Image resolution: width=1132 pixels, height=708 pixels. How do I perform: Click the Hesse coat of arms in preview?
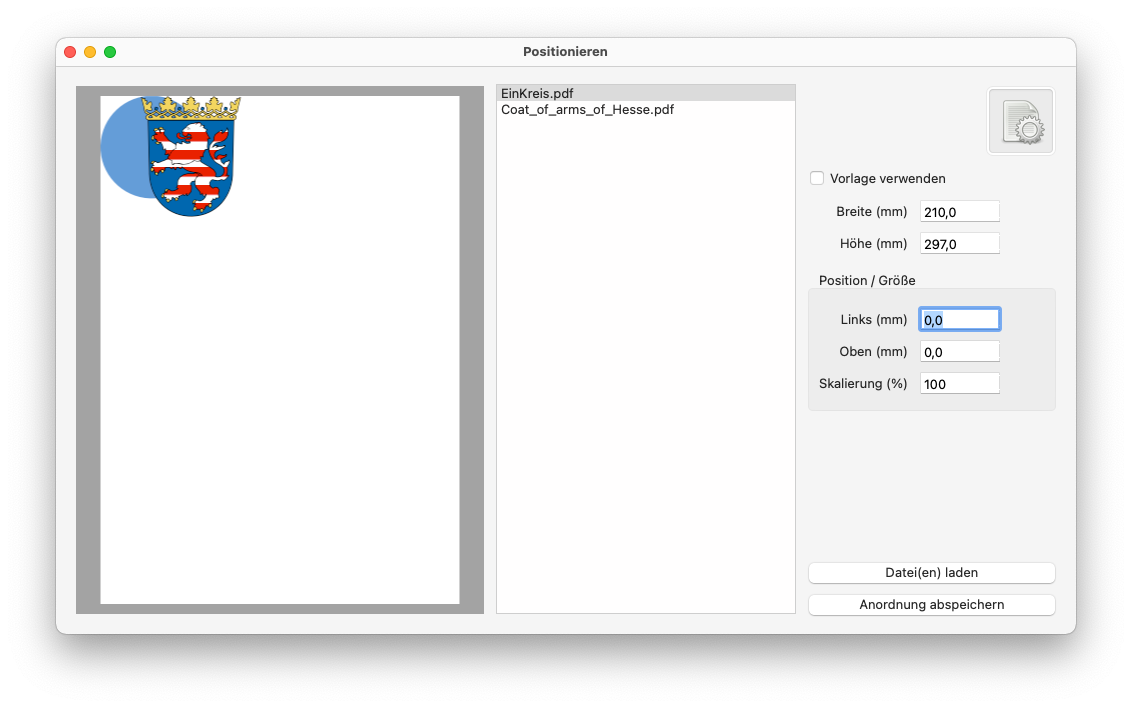191,157
